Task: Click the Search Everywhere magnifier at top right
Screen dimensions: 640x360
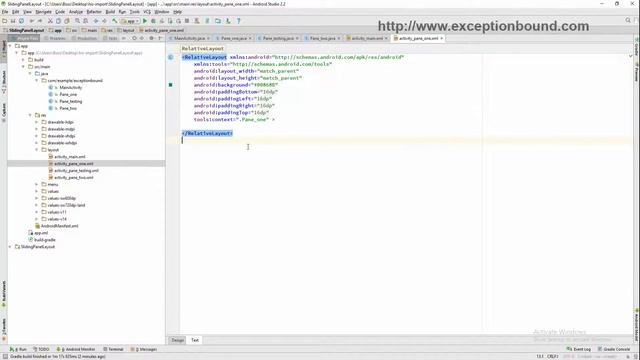Action: (x=628, y=20)
